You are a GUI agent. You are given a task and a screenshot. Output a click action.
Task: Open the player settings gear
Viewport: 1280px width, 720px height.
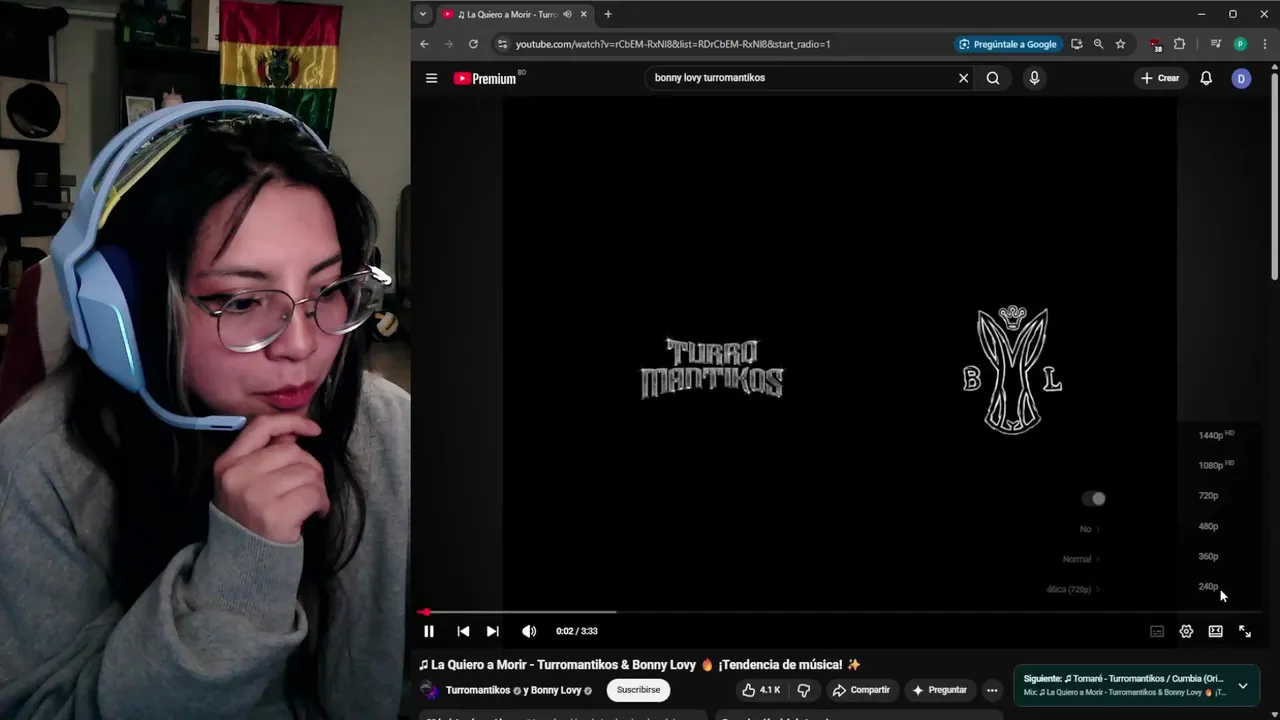pyautogui.click(x=1186, y=631)
